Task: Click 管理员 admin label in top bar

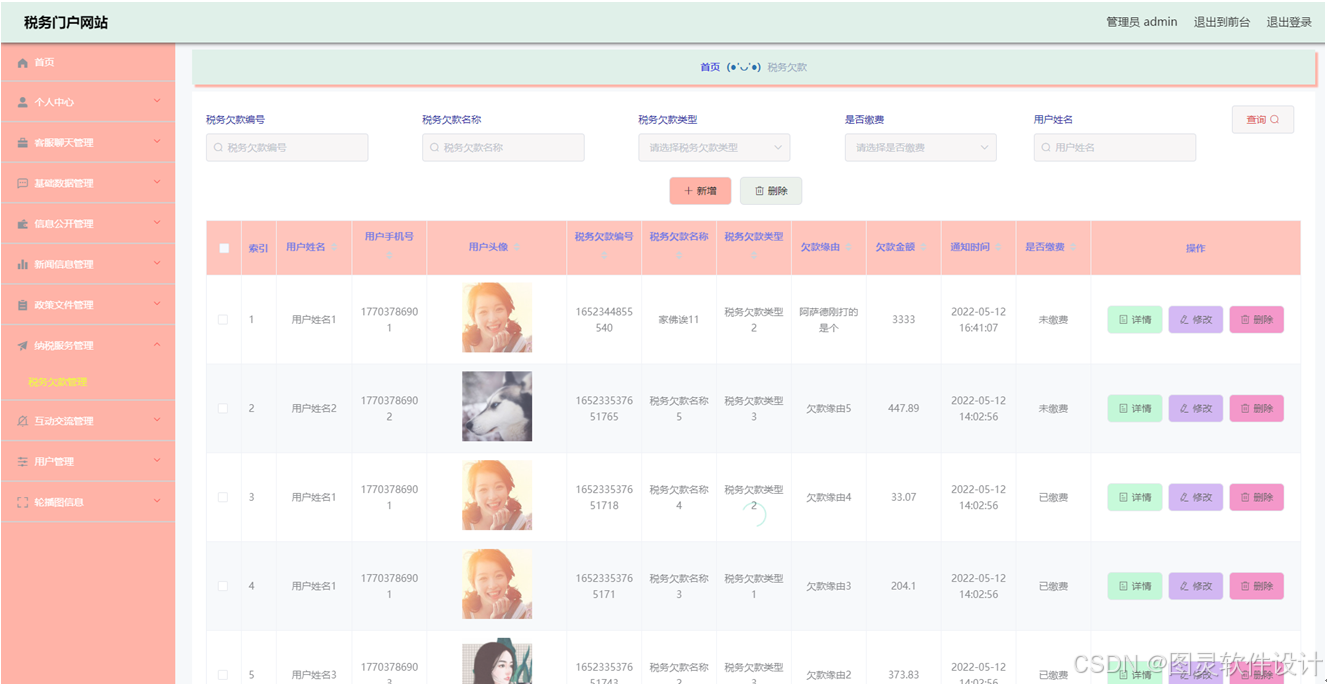Action: [1142, 22]
